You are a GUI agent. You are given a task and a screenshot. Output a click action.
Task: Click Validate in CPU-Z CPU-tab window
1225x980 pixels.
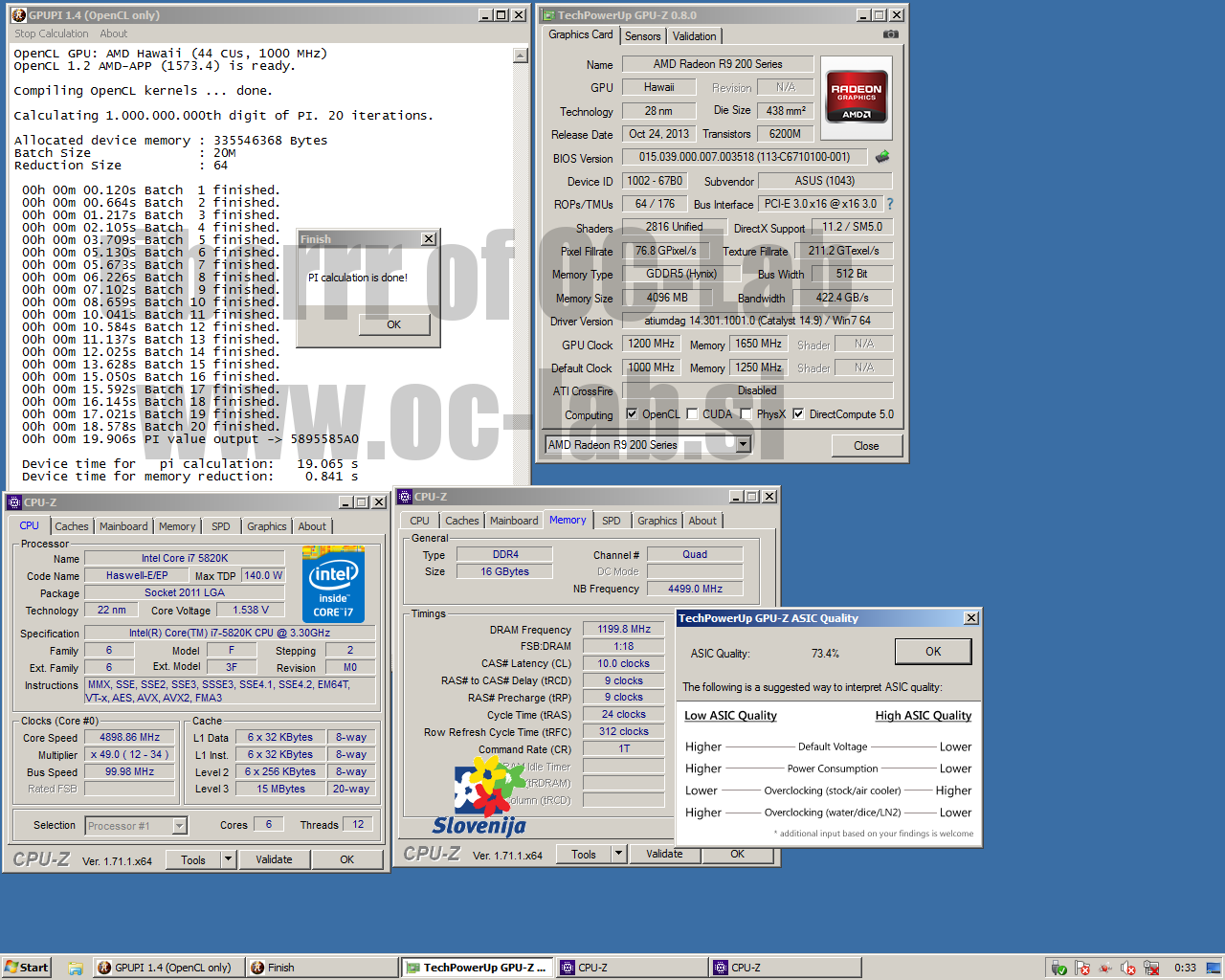click(274, 859)
